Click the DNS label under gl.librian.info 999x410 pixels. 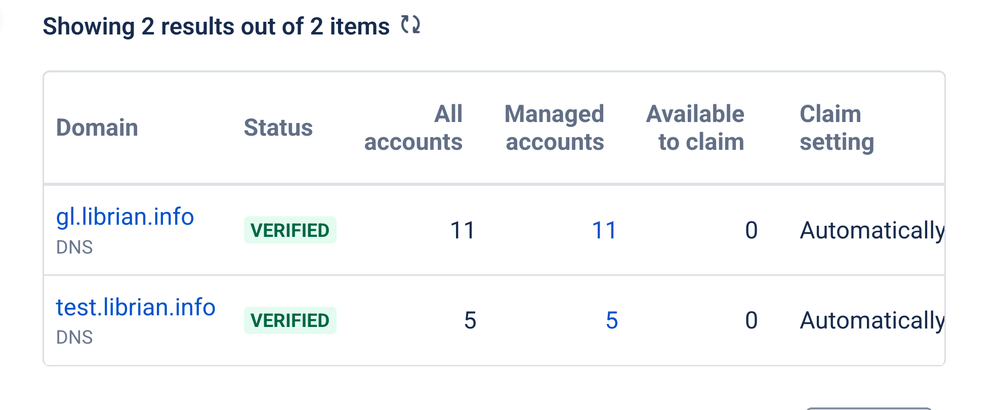click(75, 247)
